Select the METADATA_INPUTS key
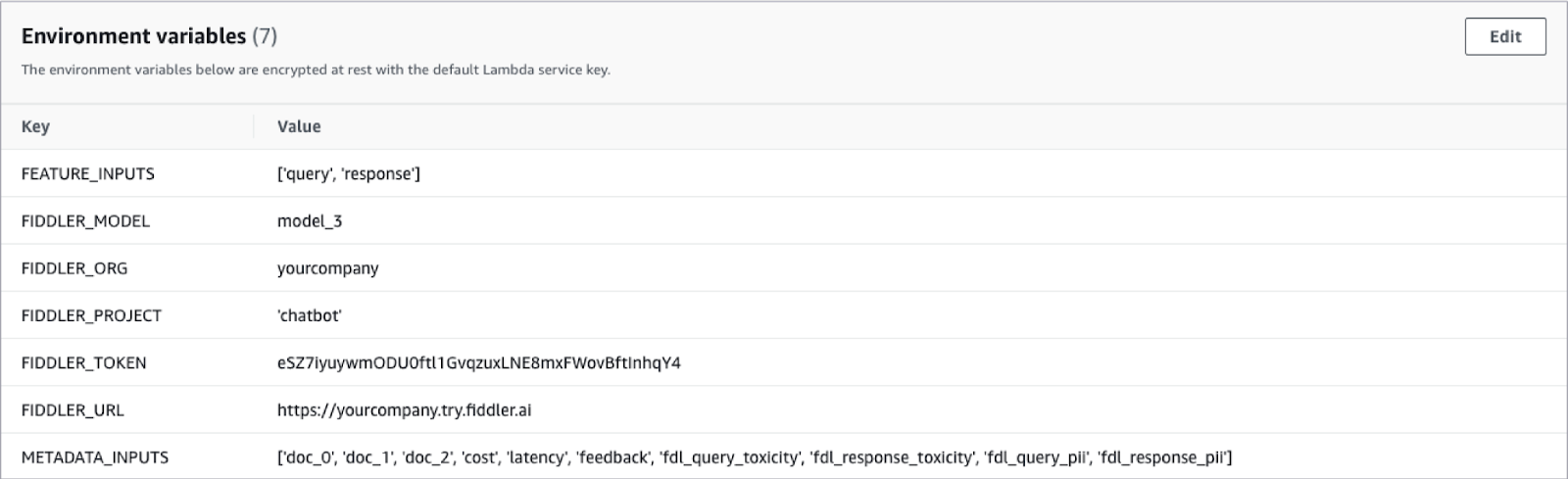The width and height of the screenshot is (1568, 479). (x=95, y=457)
